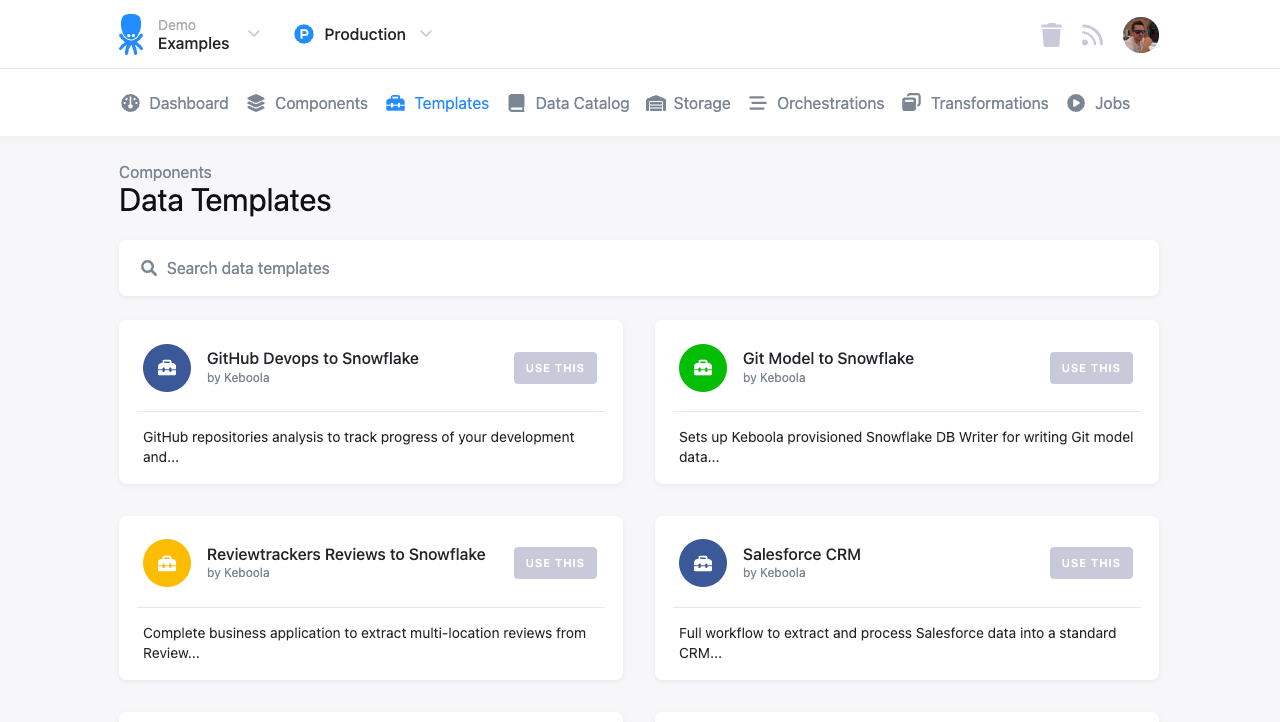Image resolution: width=1280 pixels, height=722 pixels.
Task: Click the green Git Model to Snowflake icon
Action: coord(703,368)
